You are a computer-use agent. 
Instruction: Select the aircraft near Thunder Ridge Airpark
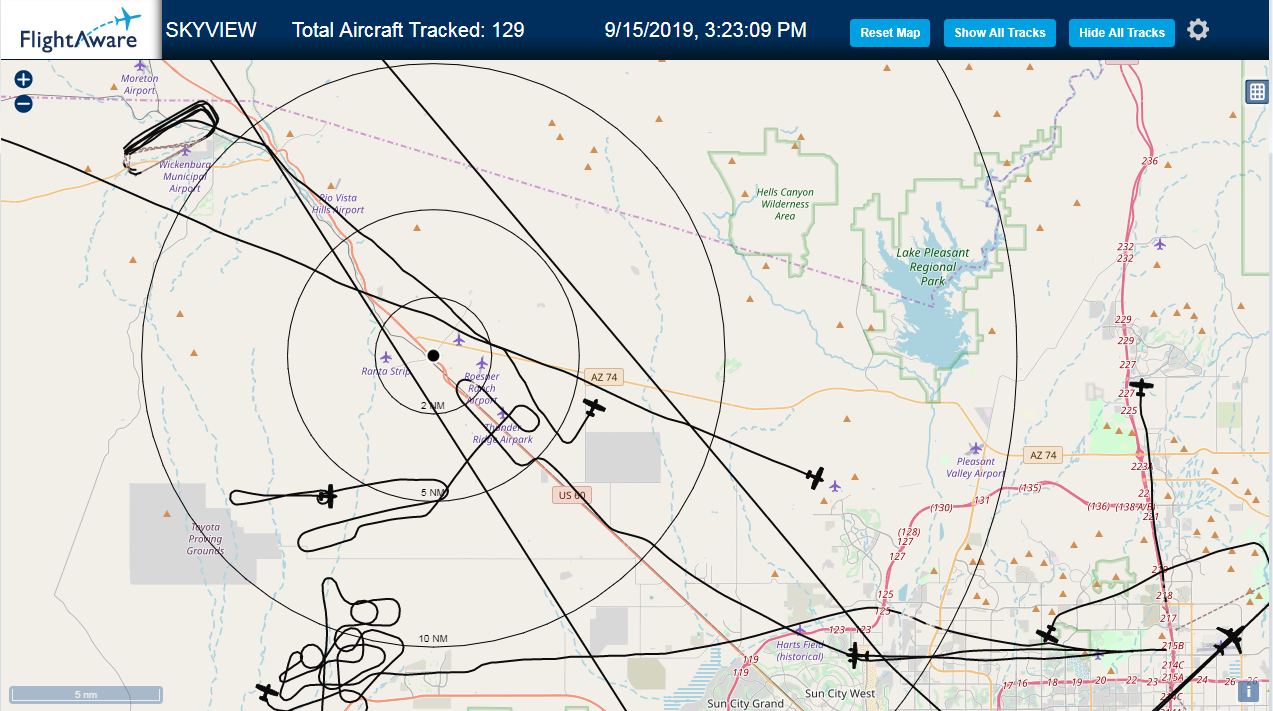594,407
